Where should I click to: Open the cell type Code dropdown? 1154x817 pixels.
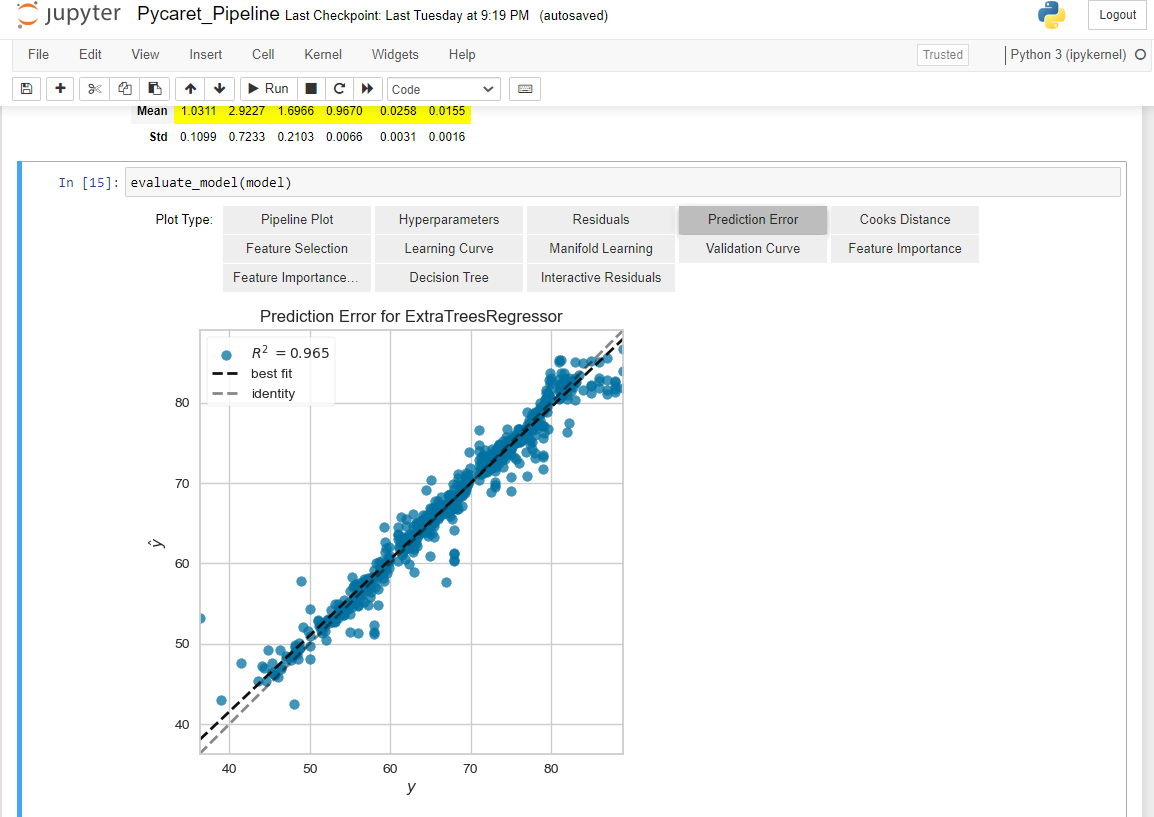click(x=443, y=89)
